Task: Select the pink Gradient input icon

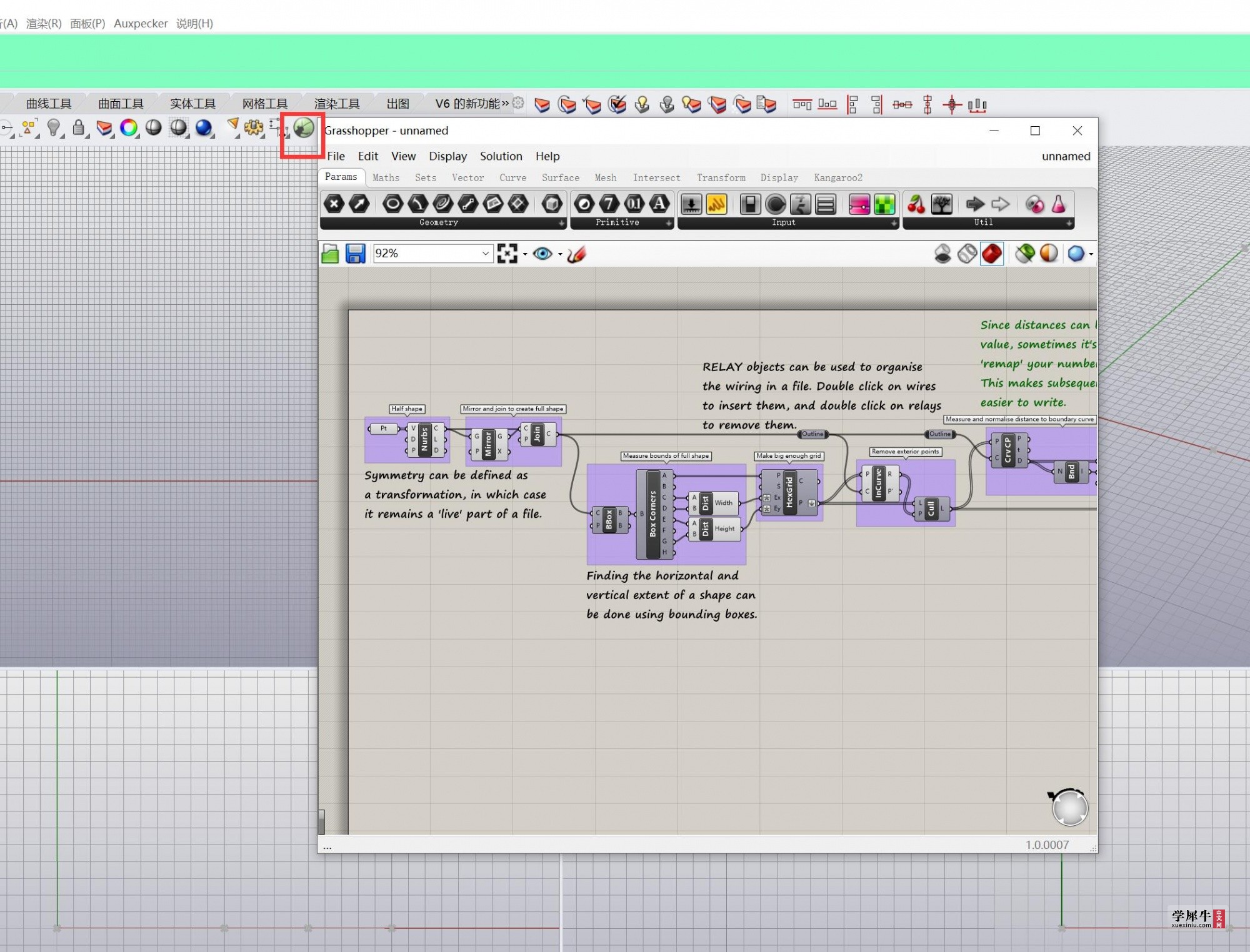Action: 859,204
